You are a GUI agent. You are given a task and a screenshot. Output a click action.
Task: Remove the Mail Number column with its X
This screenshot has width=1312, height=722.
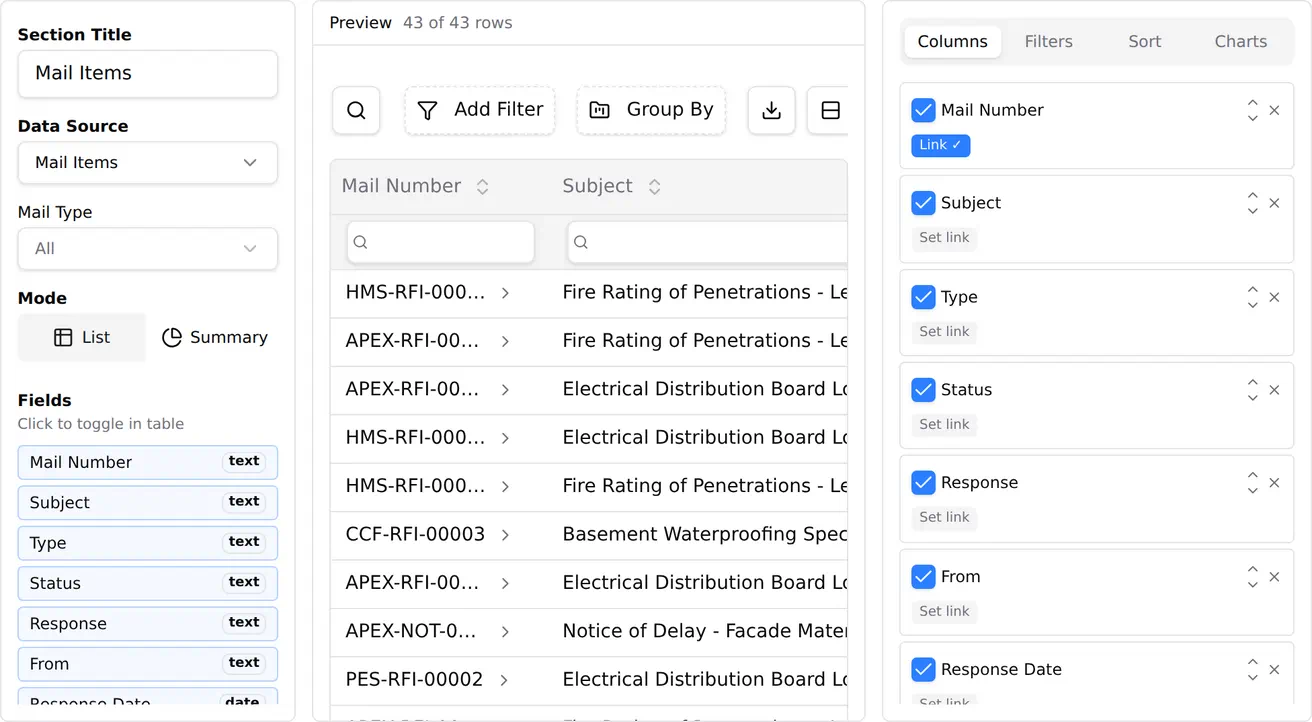(x=1274, y=110)
